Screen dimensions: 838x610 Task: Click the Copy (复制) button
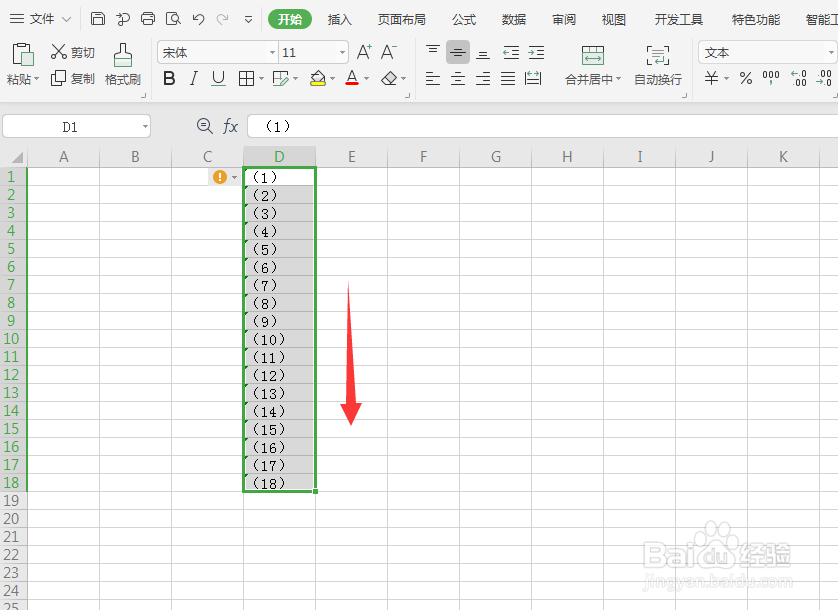[x=73, y=79]
